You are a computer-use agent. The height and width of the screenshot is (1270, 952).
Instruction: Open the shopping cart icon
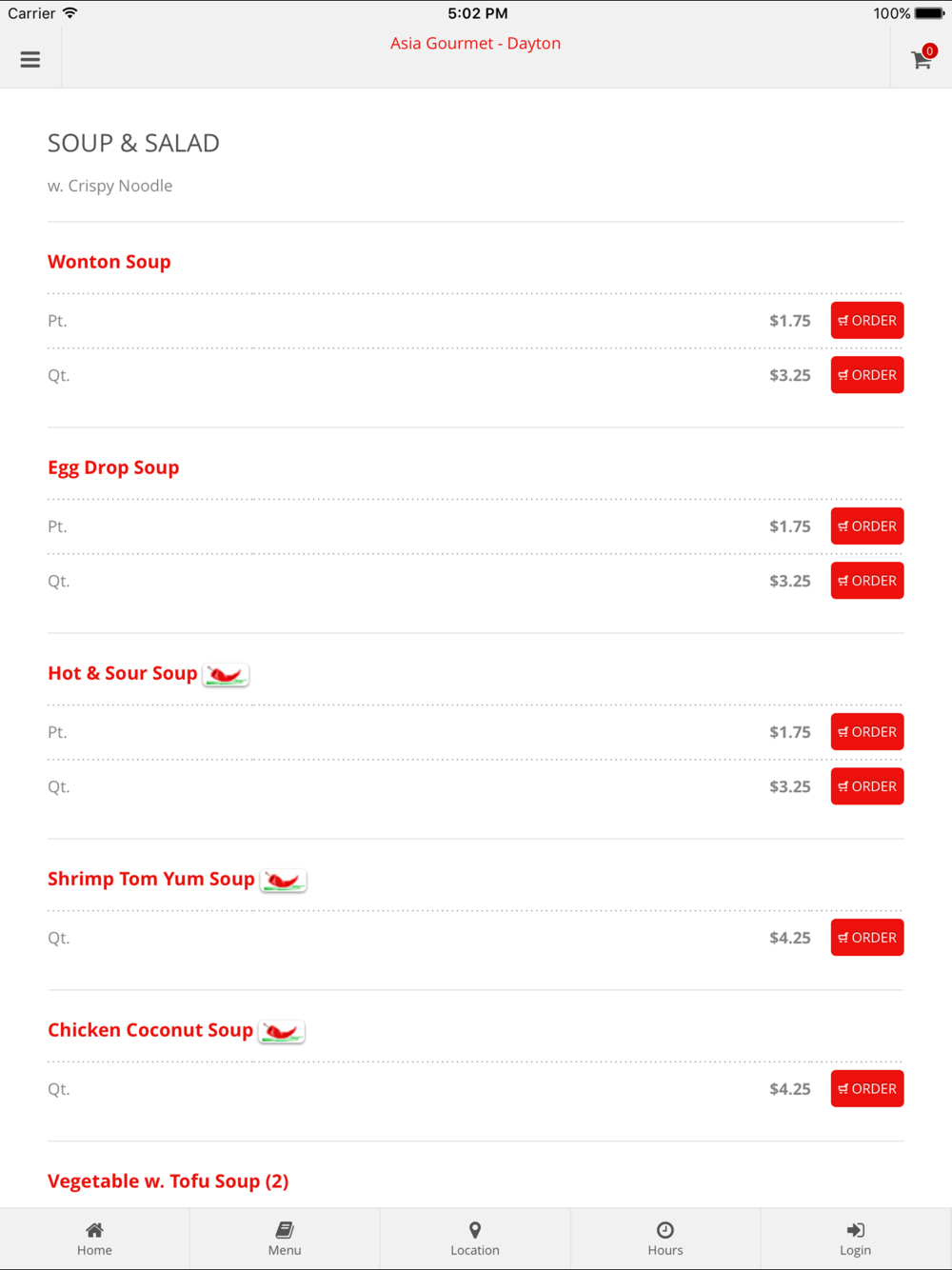click(x=922, y=59)
